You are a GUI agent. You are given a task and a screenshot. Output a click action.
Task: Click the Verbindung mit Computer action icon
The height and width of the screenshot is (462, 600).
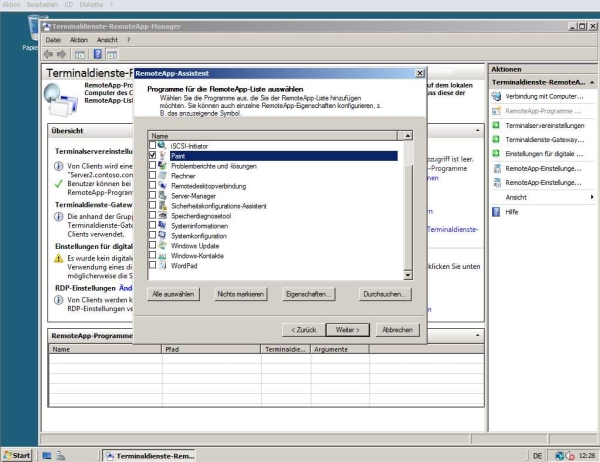click(497, 95)
